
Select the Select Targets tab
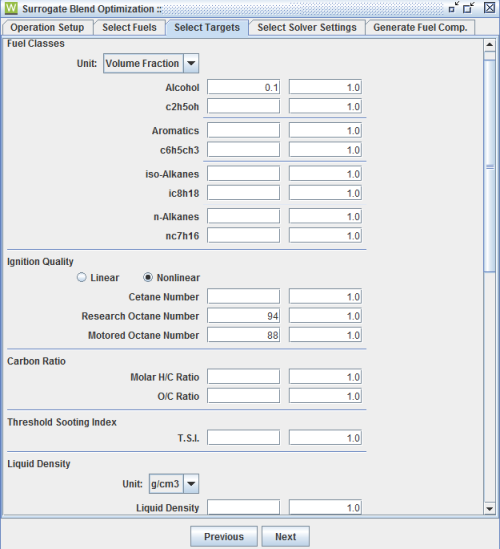[x=207, y=27]
